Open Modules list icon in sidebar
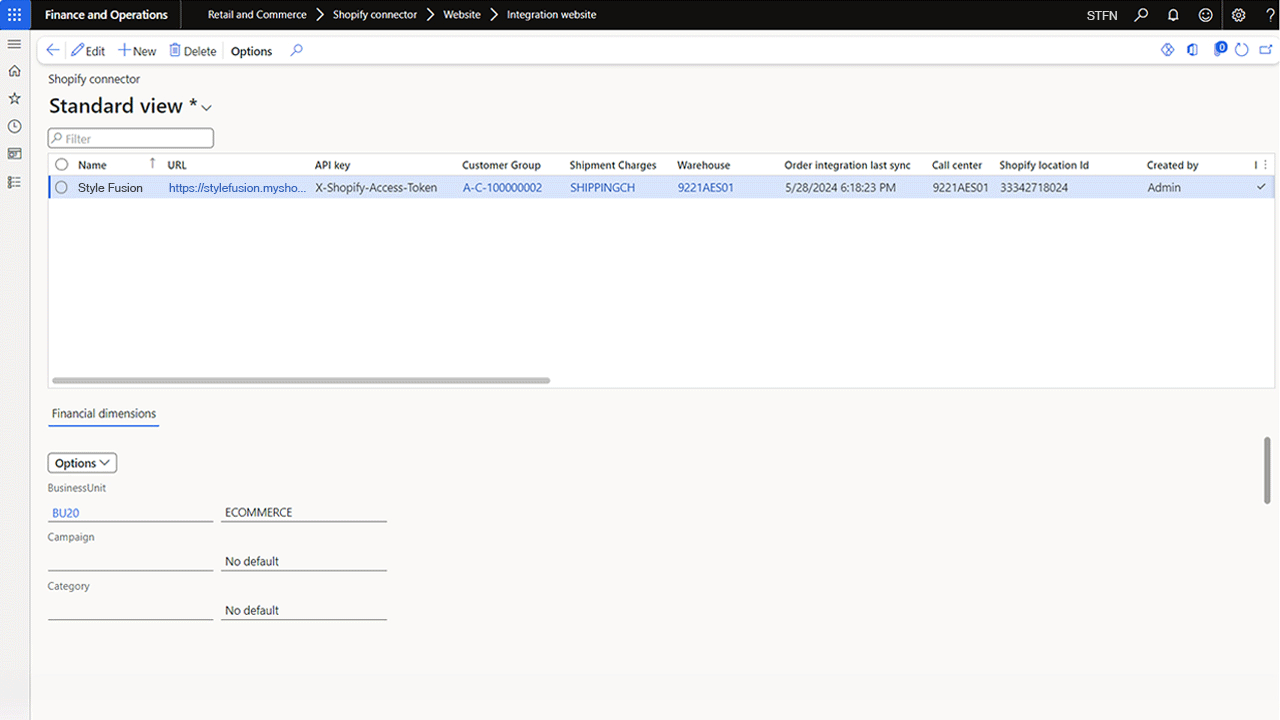The image size is (1280, 720). 14,182
